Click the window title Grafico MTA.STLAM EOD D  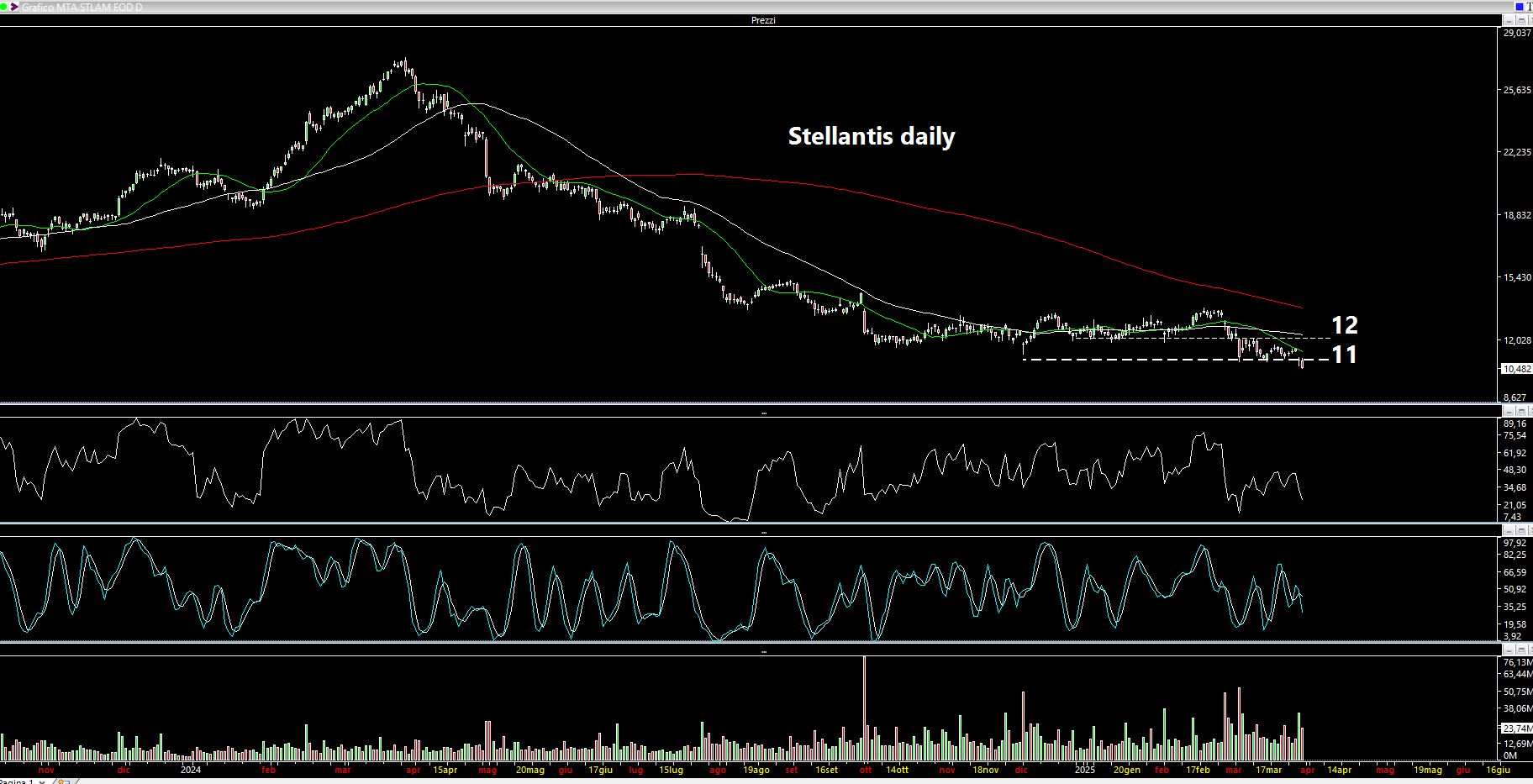pyautogui.click(x=82, y=7)
